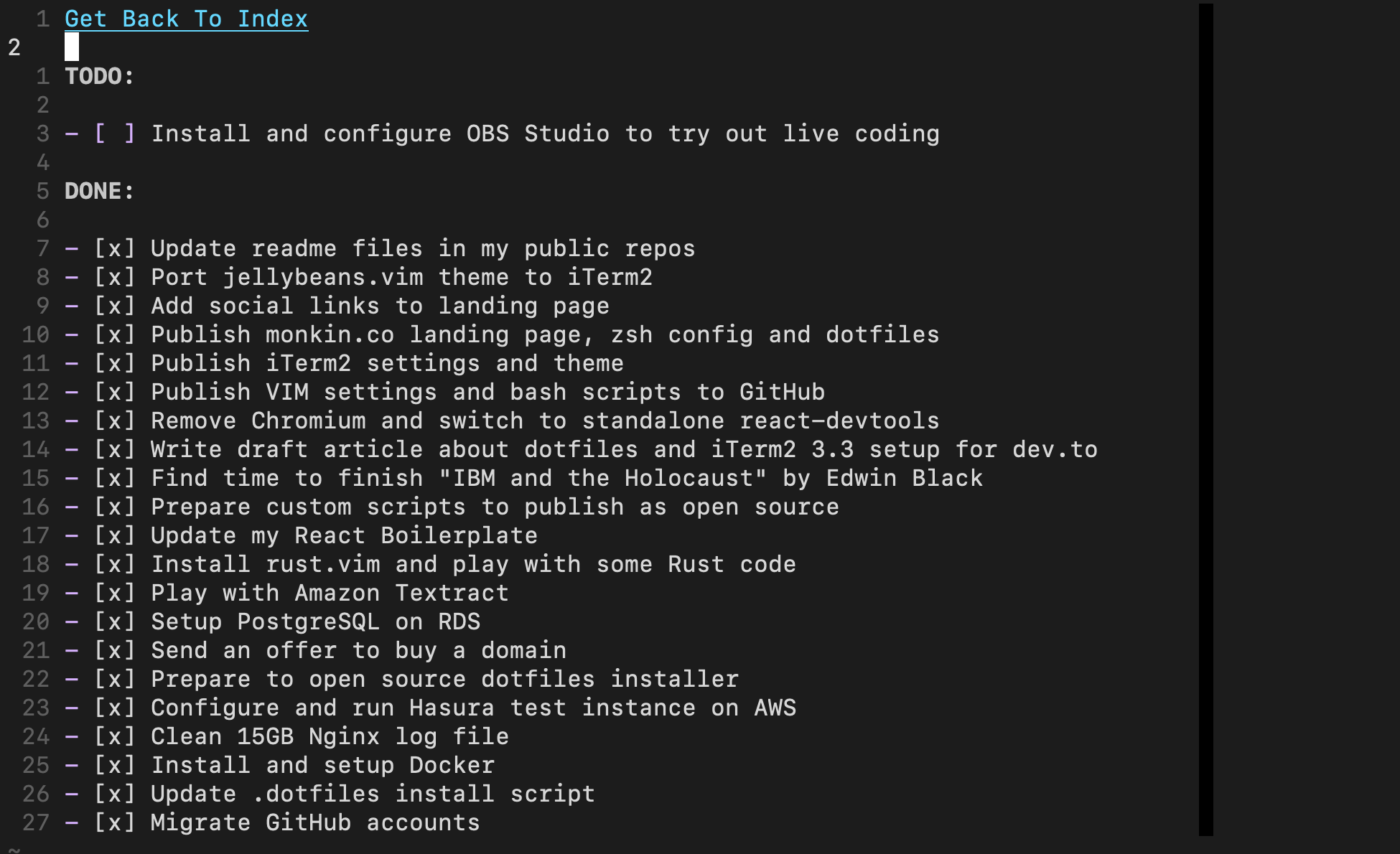
Task: Open the Get Back To Index link
Action: [186, 19]
